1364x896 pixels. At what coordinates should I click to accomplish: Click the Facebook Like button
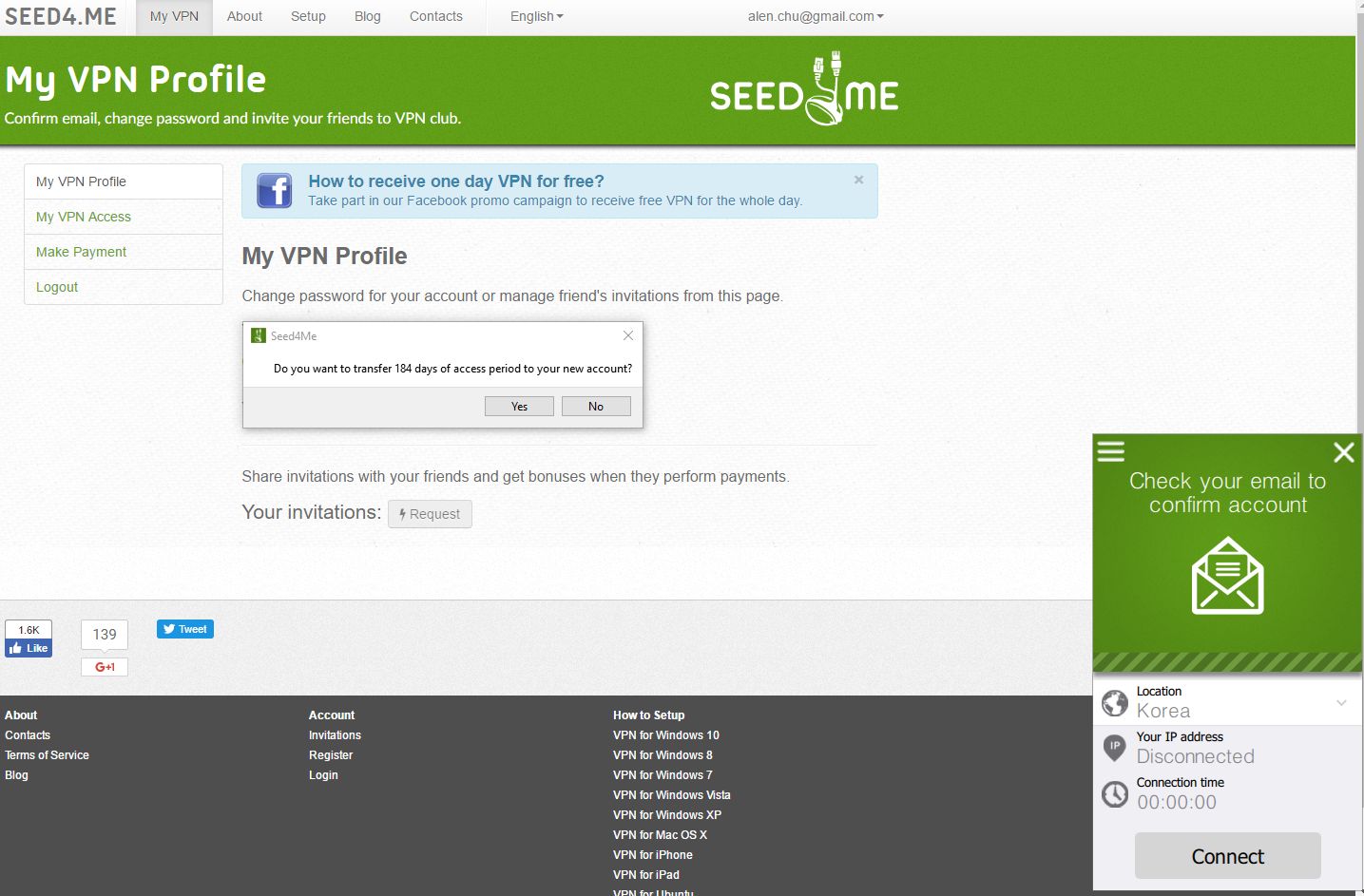(x=29, y=648)
